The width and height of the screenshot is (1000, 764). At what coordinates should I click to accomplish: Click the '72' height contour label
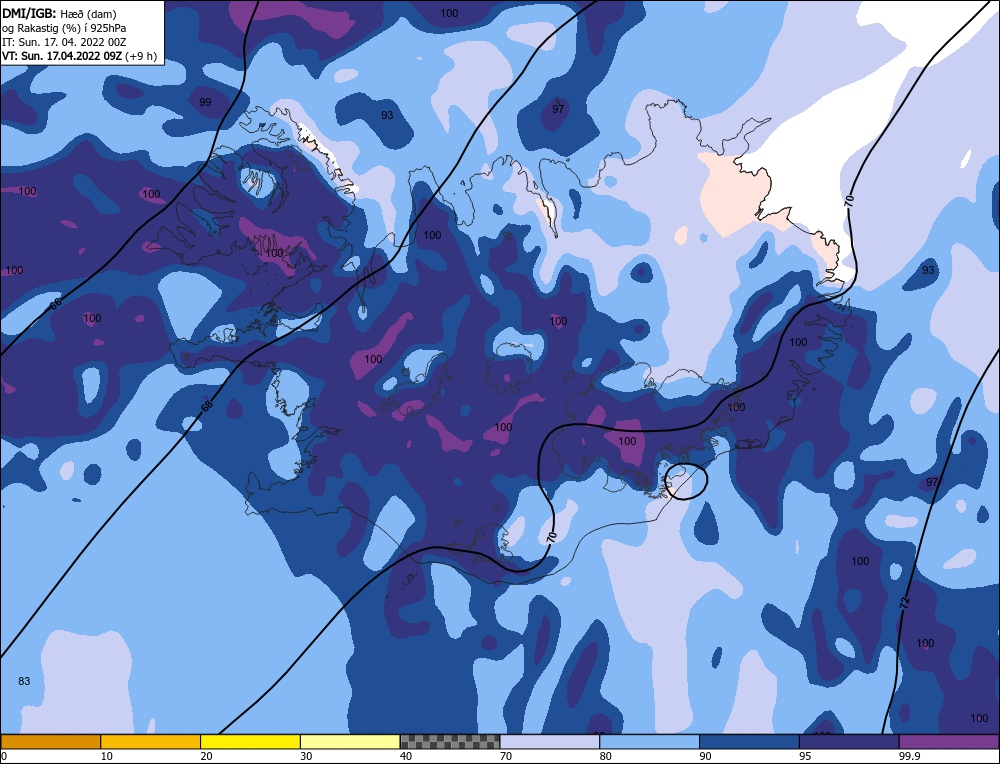pos(904,603)
